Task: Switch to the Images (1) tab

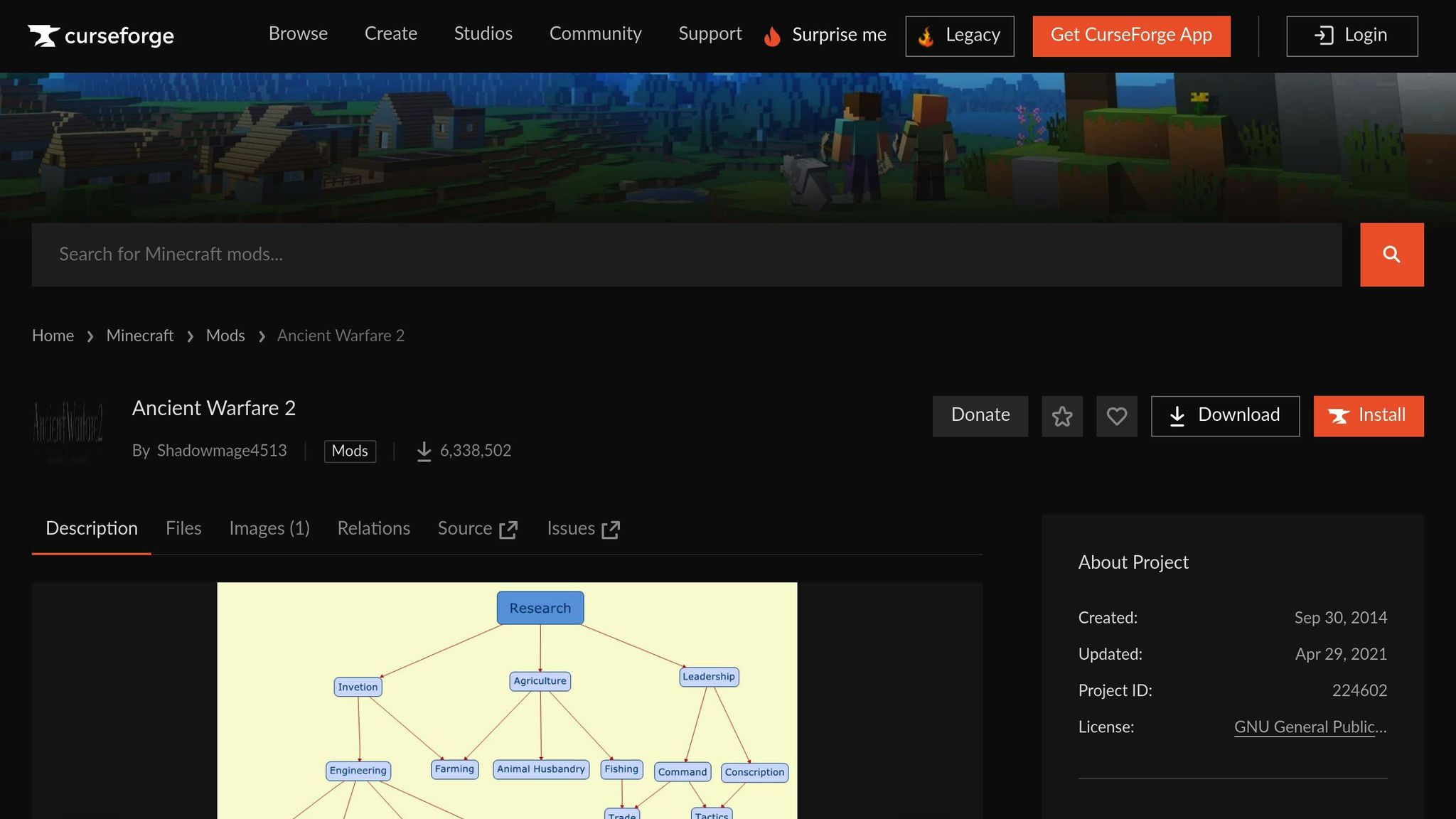Action: [x=269, y=529]
